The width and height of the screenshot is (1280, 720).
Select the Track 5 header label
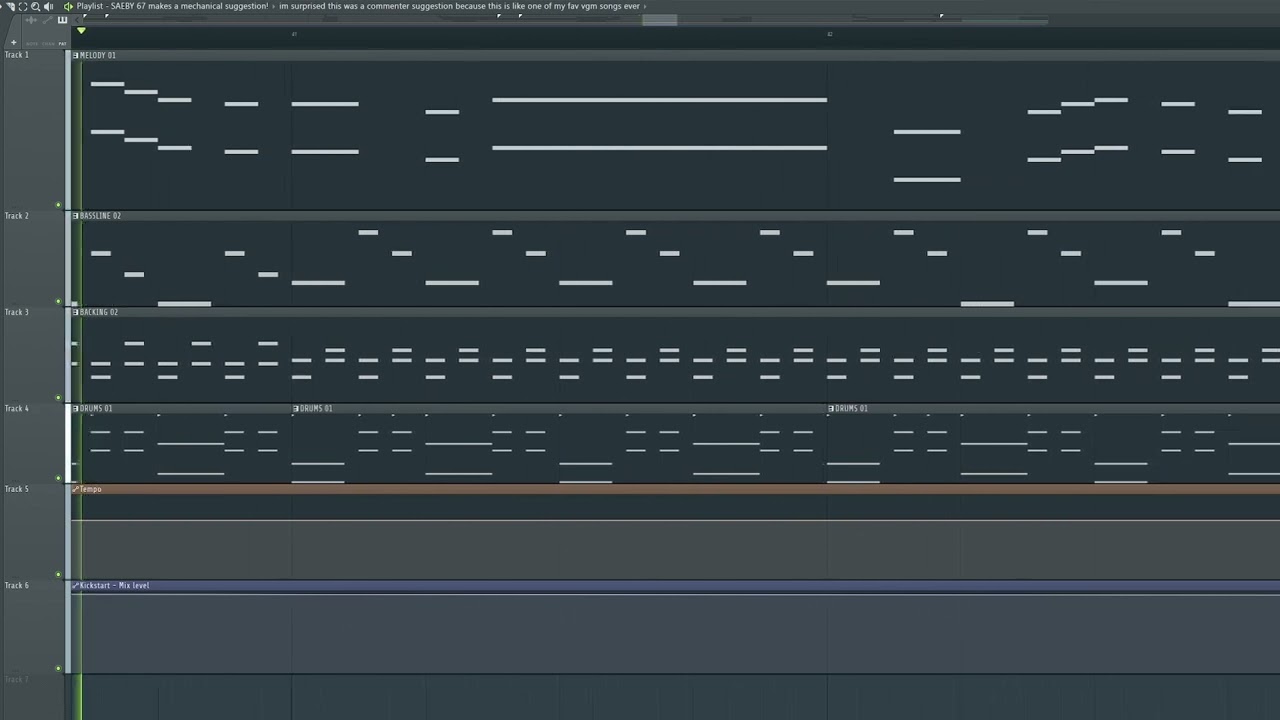[x=17, y=489]
